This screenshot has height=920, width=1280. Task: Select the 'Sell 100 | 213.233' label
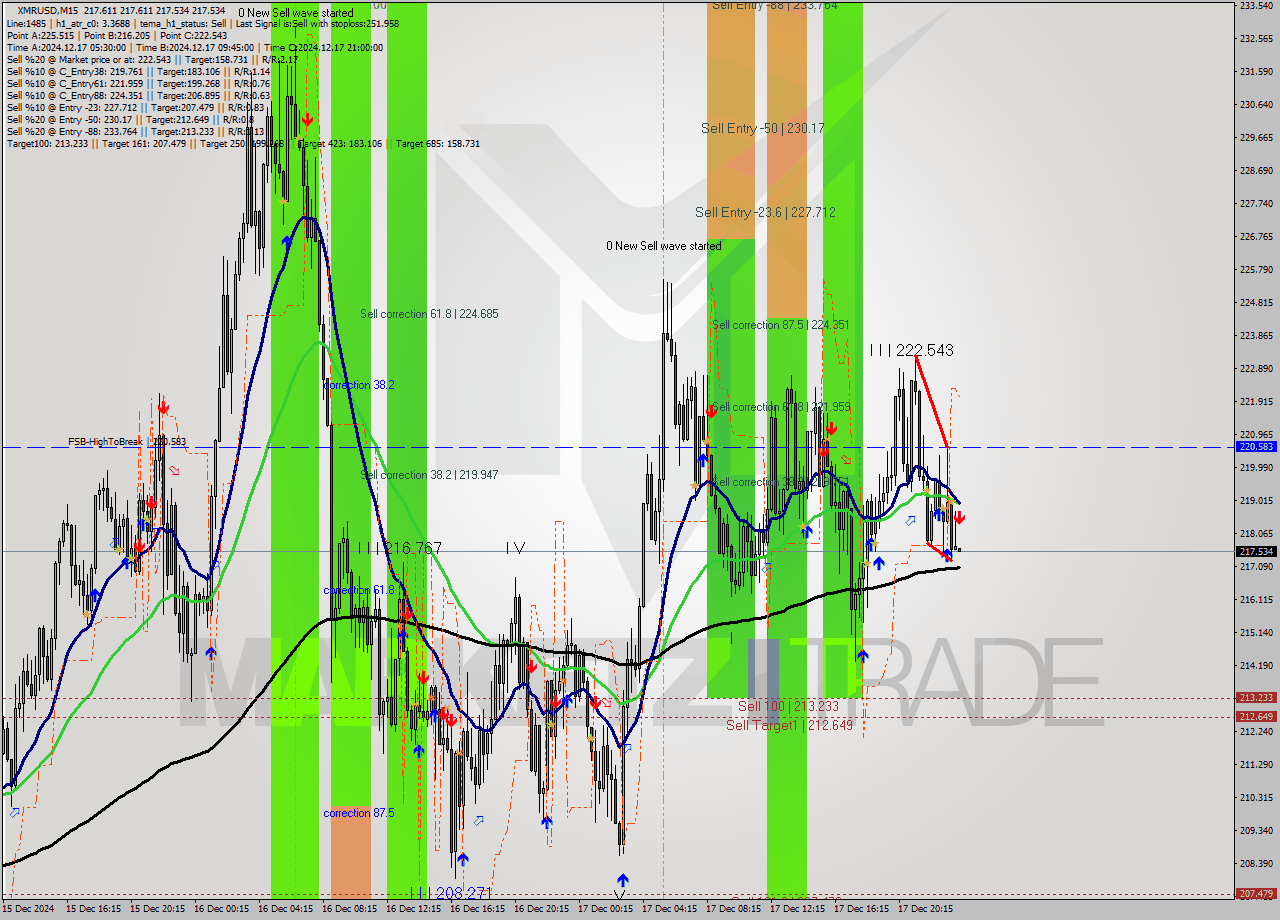788,706
